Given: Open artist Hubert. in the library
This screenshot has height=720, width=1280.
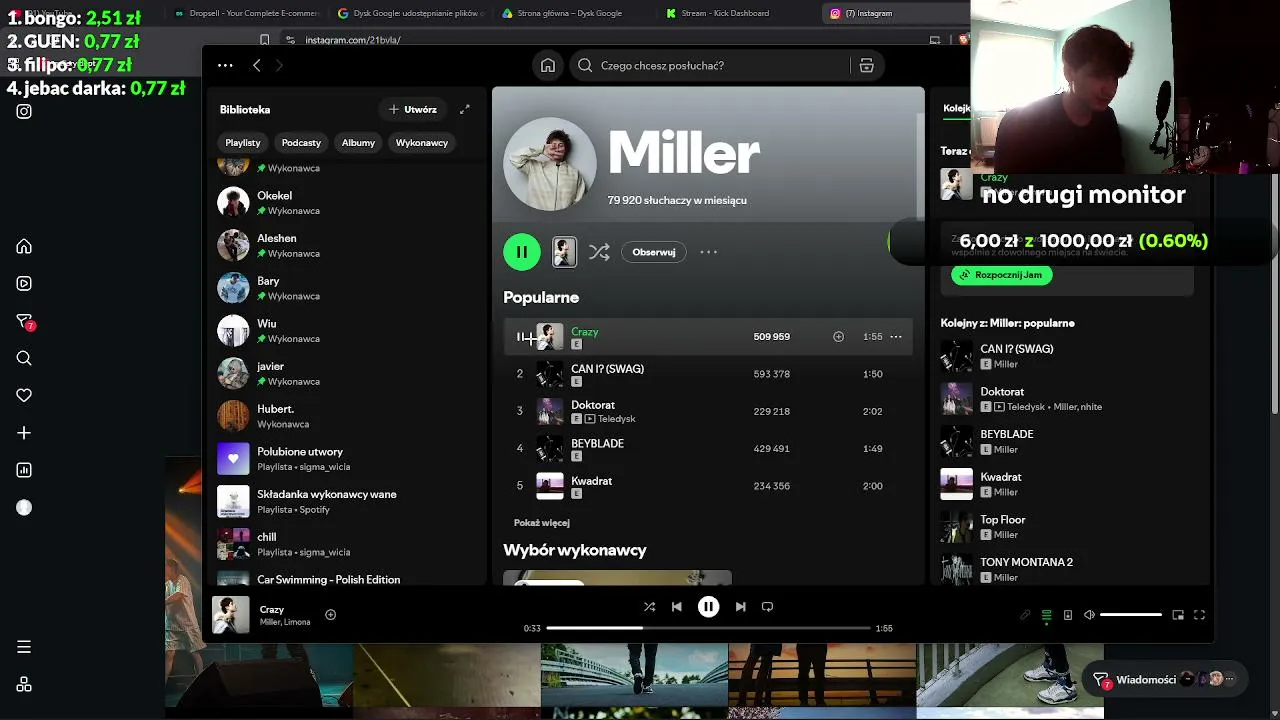Looking at the screenshot, I should click(x=344, y=416).
